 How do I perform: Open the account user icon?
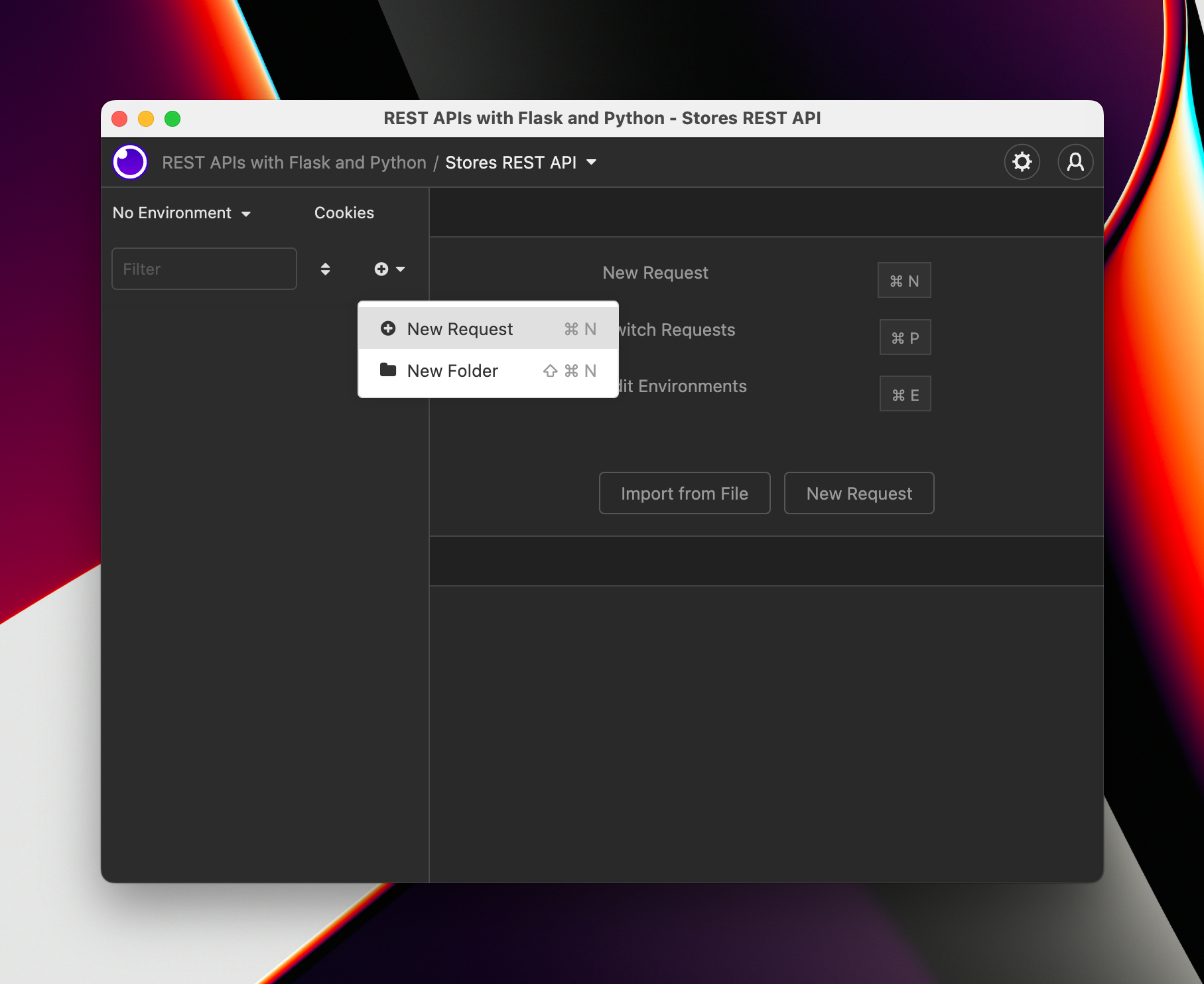pos(1075,162)
